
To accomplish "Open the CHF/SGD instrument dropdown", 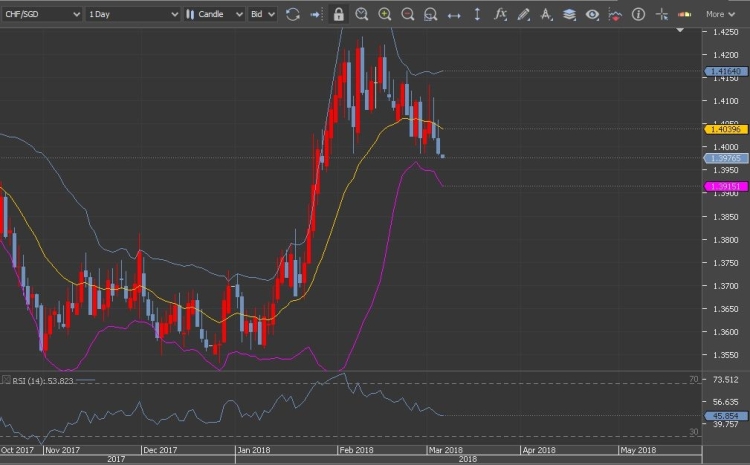I will tap(41, 14).
